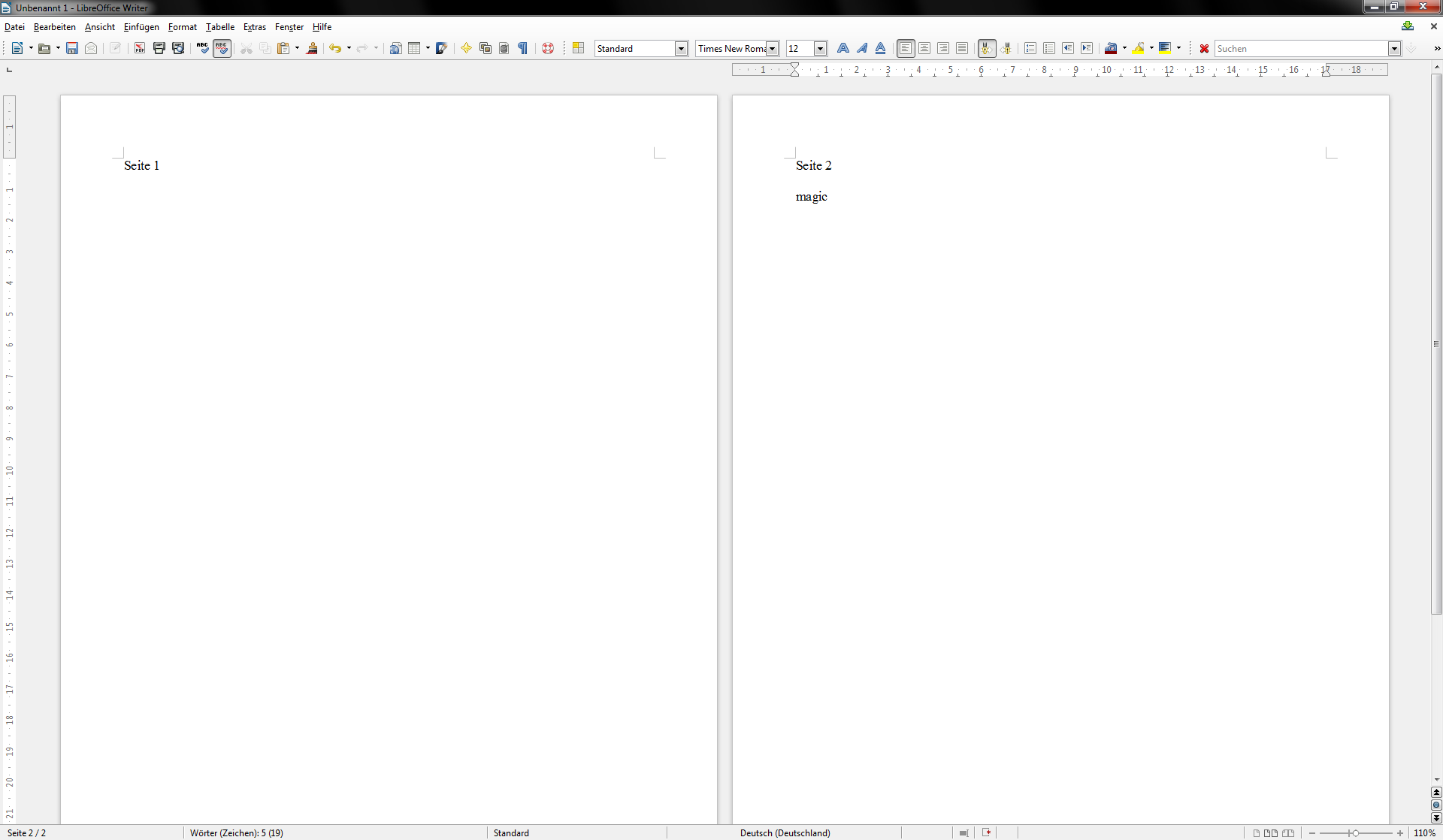Click the Underline letter A icon

(880, 48)
